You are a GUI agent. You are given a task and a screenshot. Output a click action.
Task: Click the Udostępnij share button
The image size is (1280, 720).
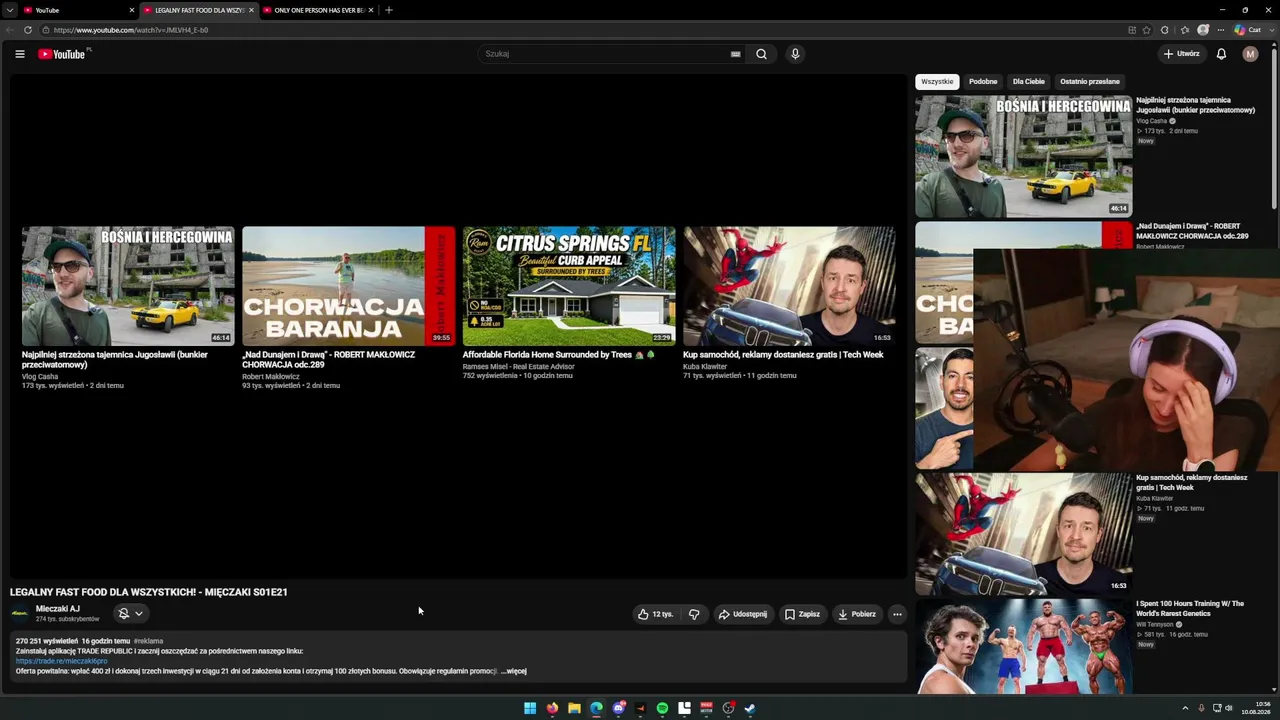click(742, 614)
